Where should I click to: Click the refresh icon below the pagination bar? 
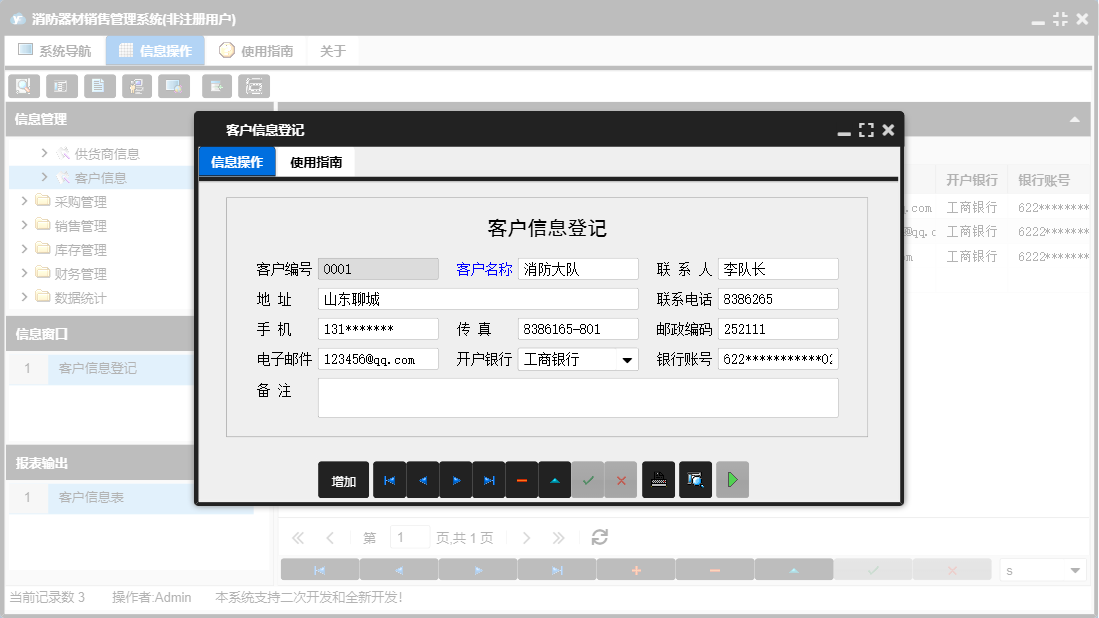(x=599, y=537)
